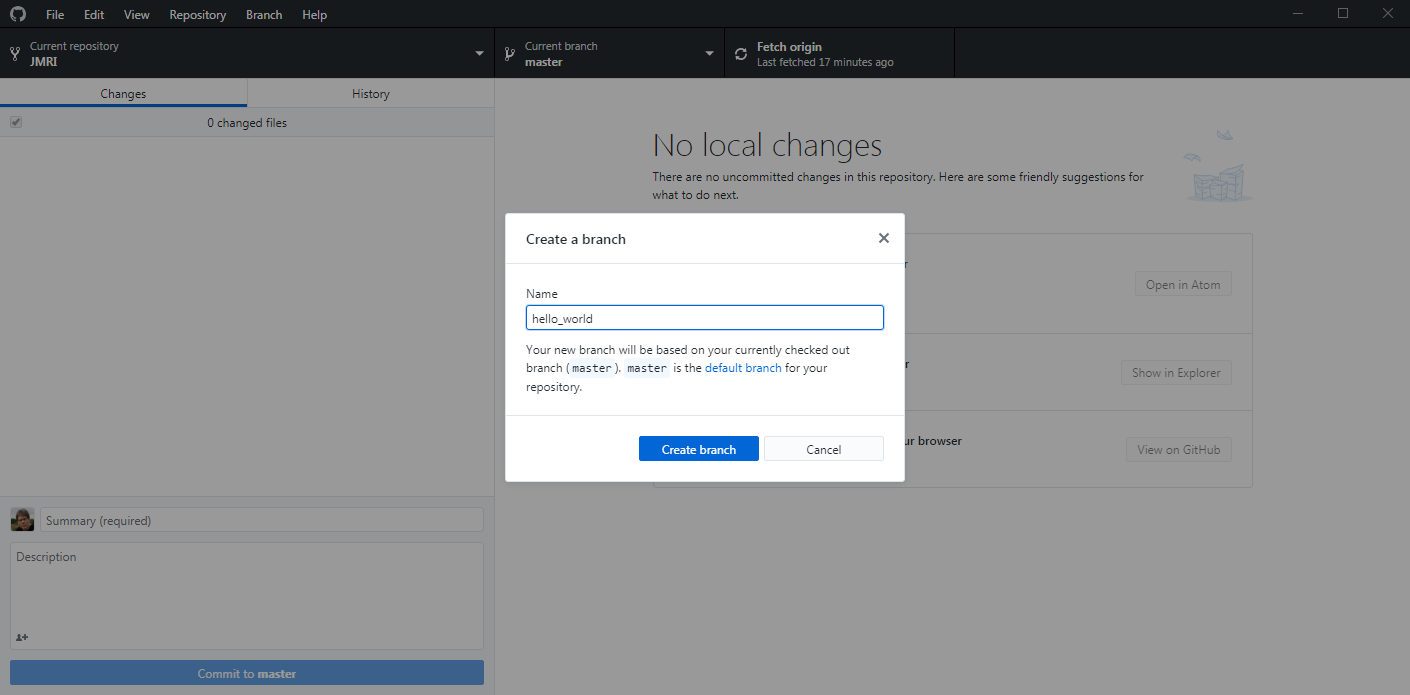The width and height of the screenshot is (1410, 695).
Task: Open the Repository menu
Action: tap(197, 15)
